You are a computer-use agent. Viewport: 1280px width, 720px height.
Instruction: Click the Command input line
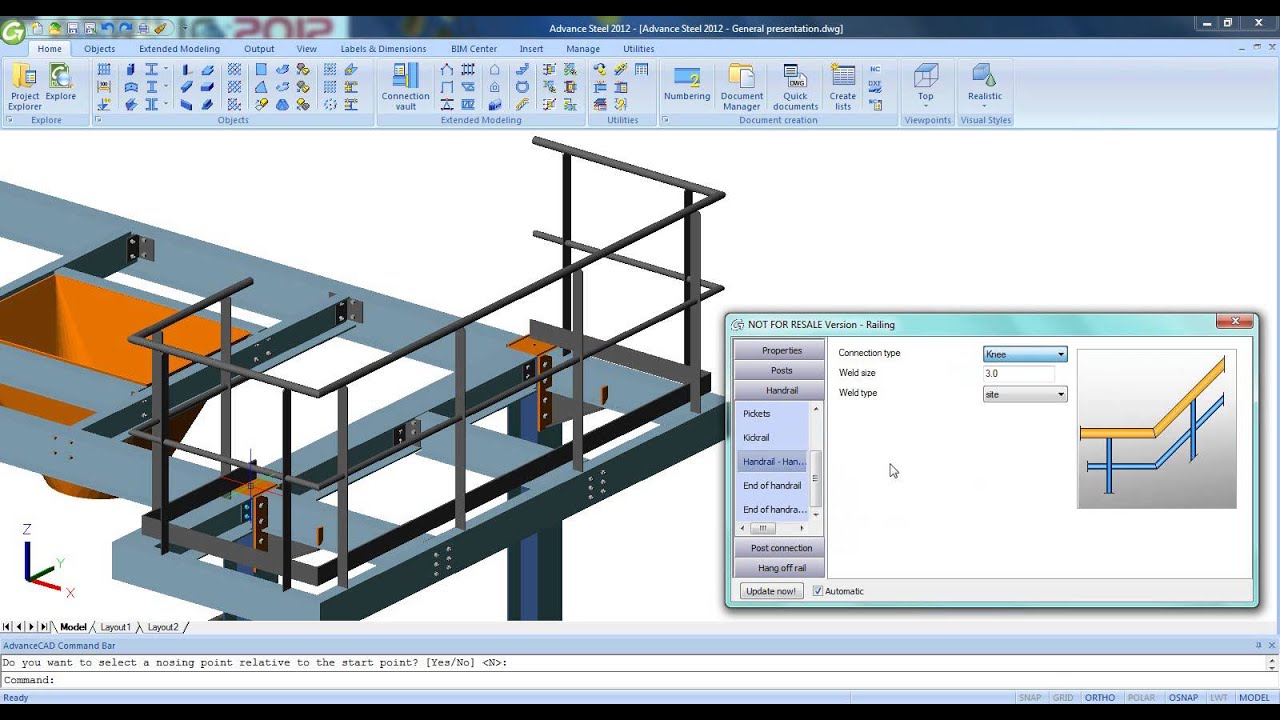pyautogui.click(x=630, y=680)
